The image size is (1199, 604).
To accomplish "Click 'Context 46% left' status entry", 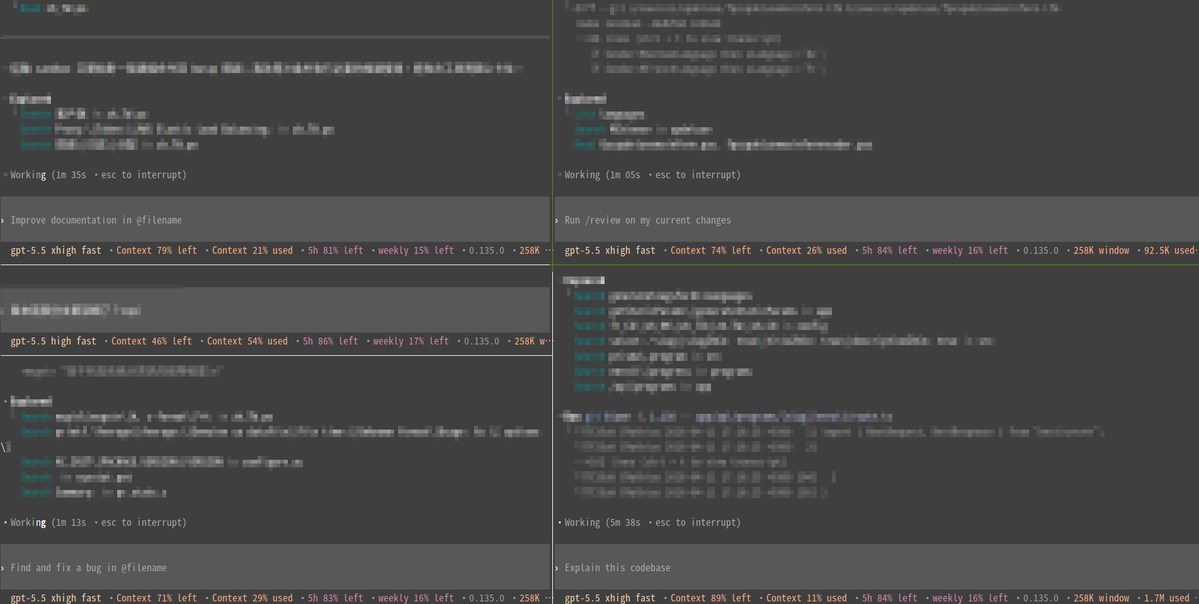I will [x=151, y=342].
